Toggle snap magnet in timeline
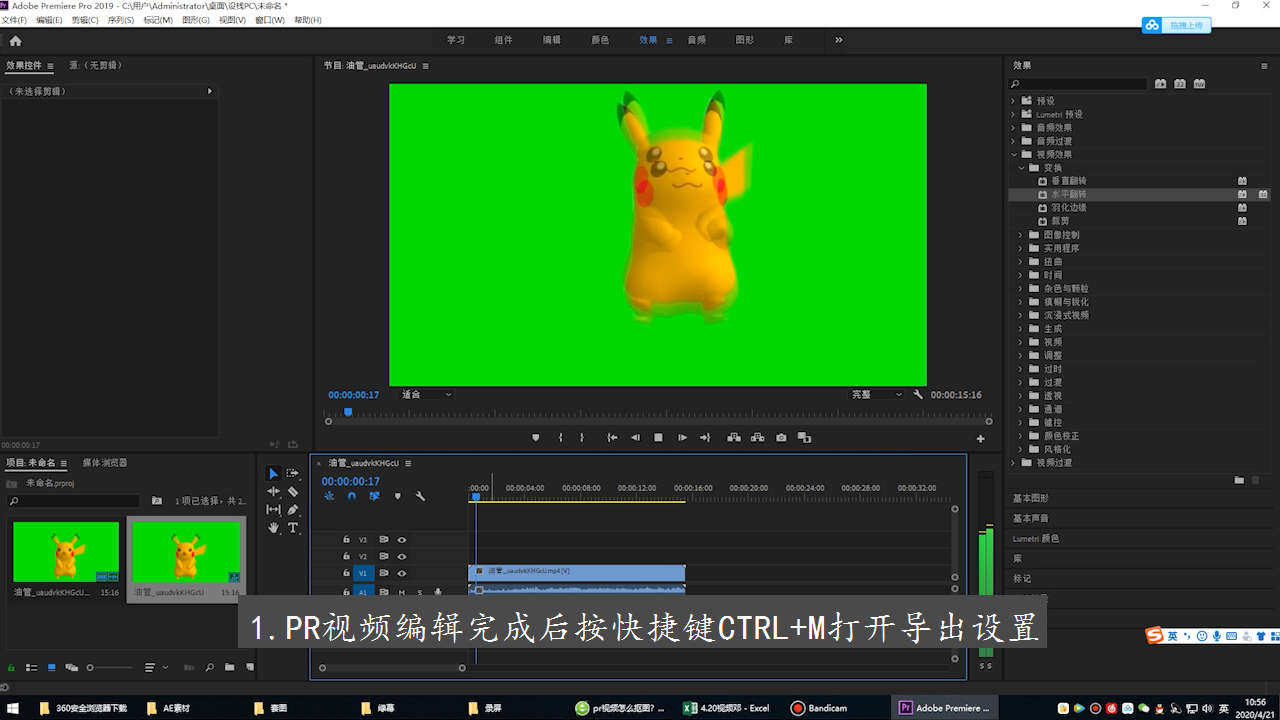The image size is (1280, 720). tap(352, 496)
